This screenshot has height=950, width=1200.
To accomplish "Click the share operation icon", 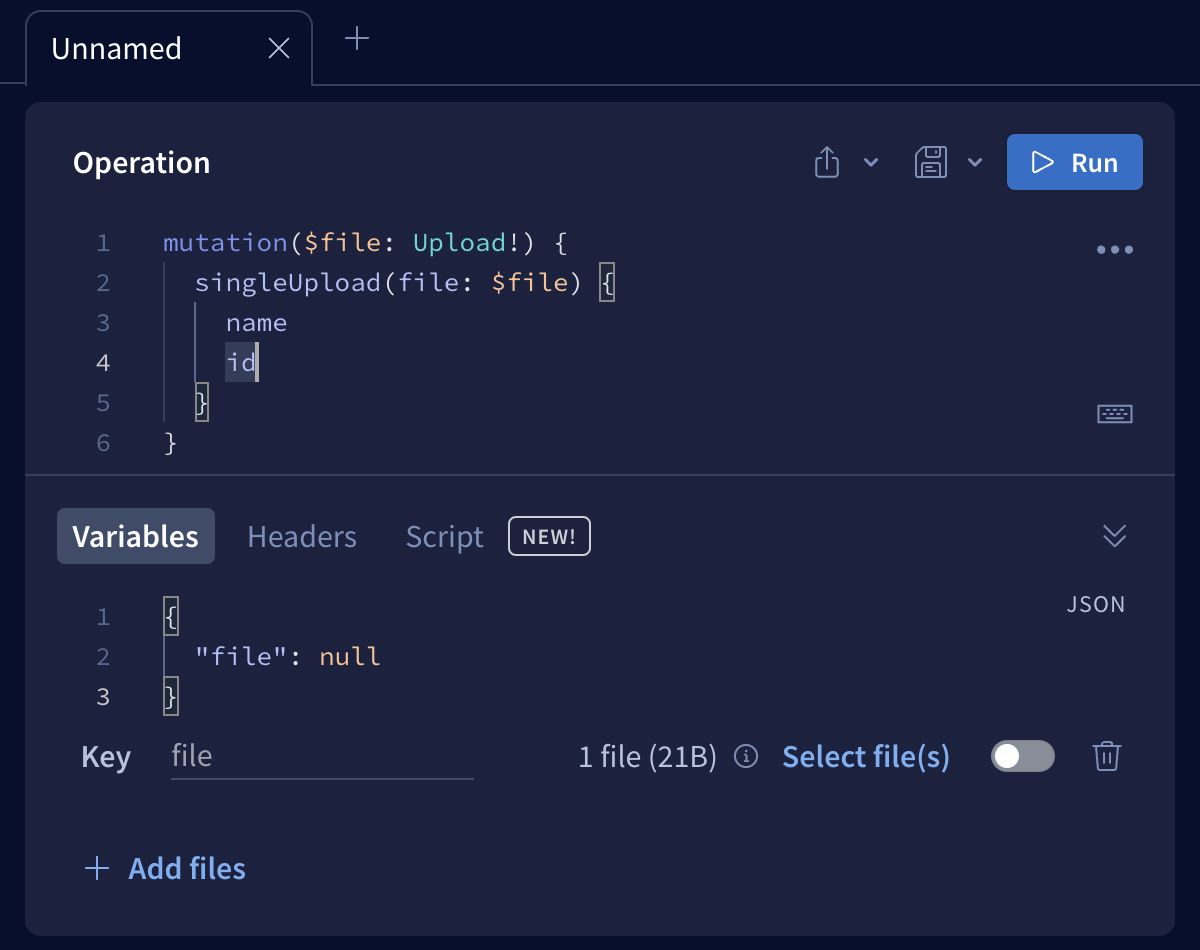I will click(826, 162).
